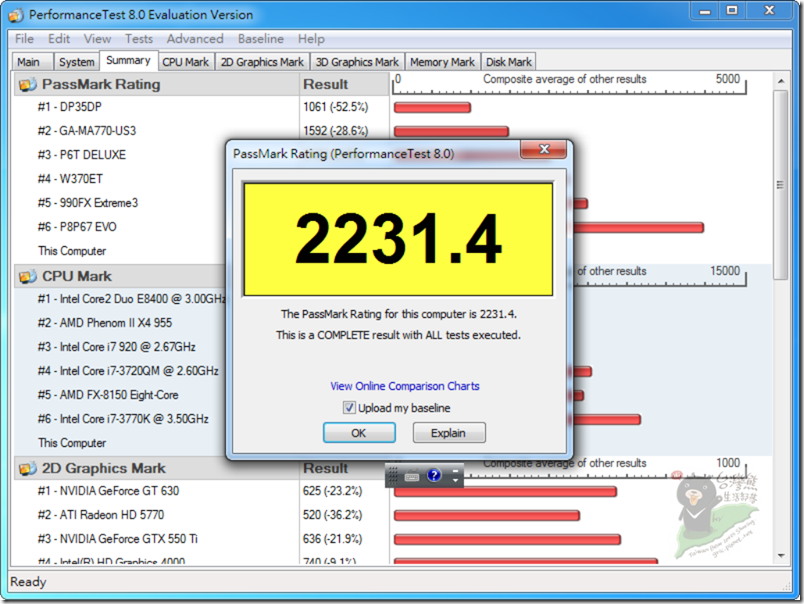The width and height of the screenshot is (804, 604).
Task: Switch to the CPU Mark tab
Action: click(x=186, y=62)
